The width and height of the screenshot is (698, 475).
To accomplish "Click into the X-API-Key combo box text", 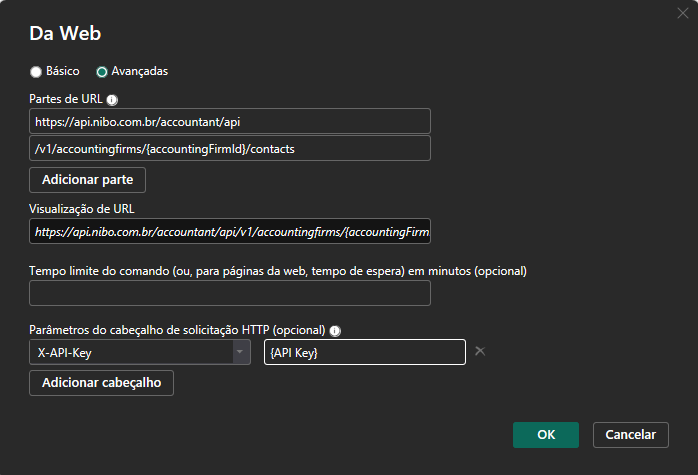I will pyautogui.click(x=131, y=352).
